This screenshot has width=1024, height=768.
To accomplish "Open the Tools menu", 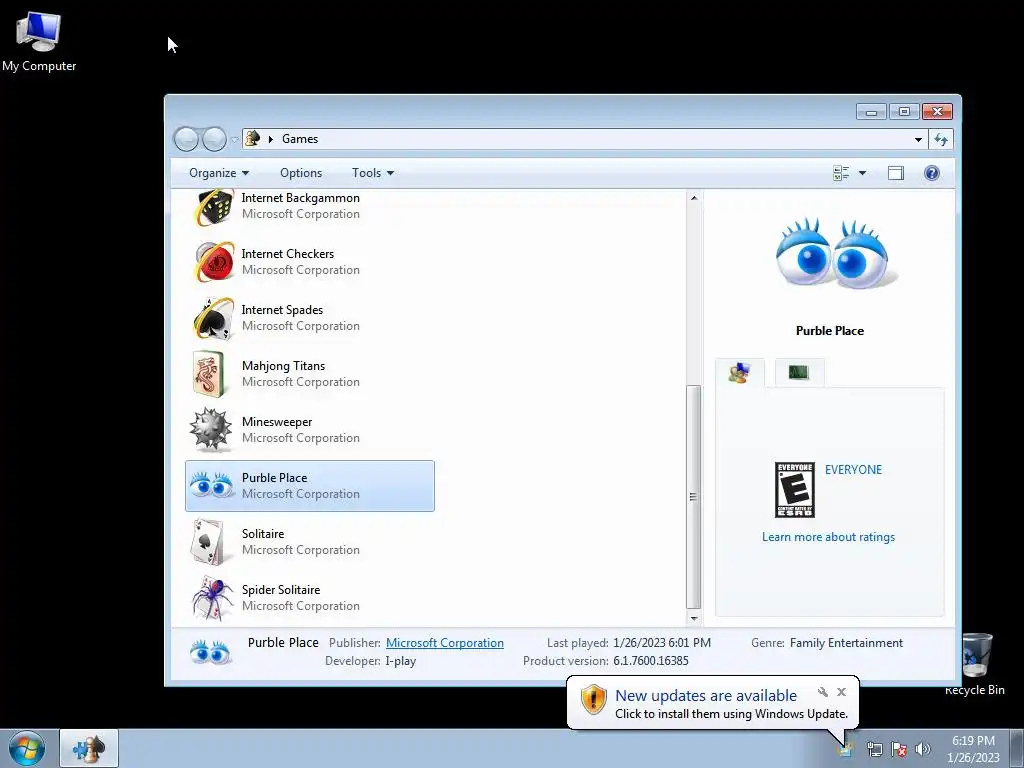I will pyautogui.click(x=373, y=173).
